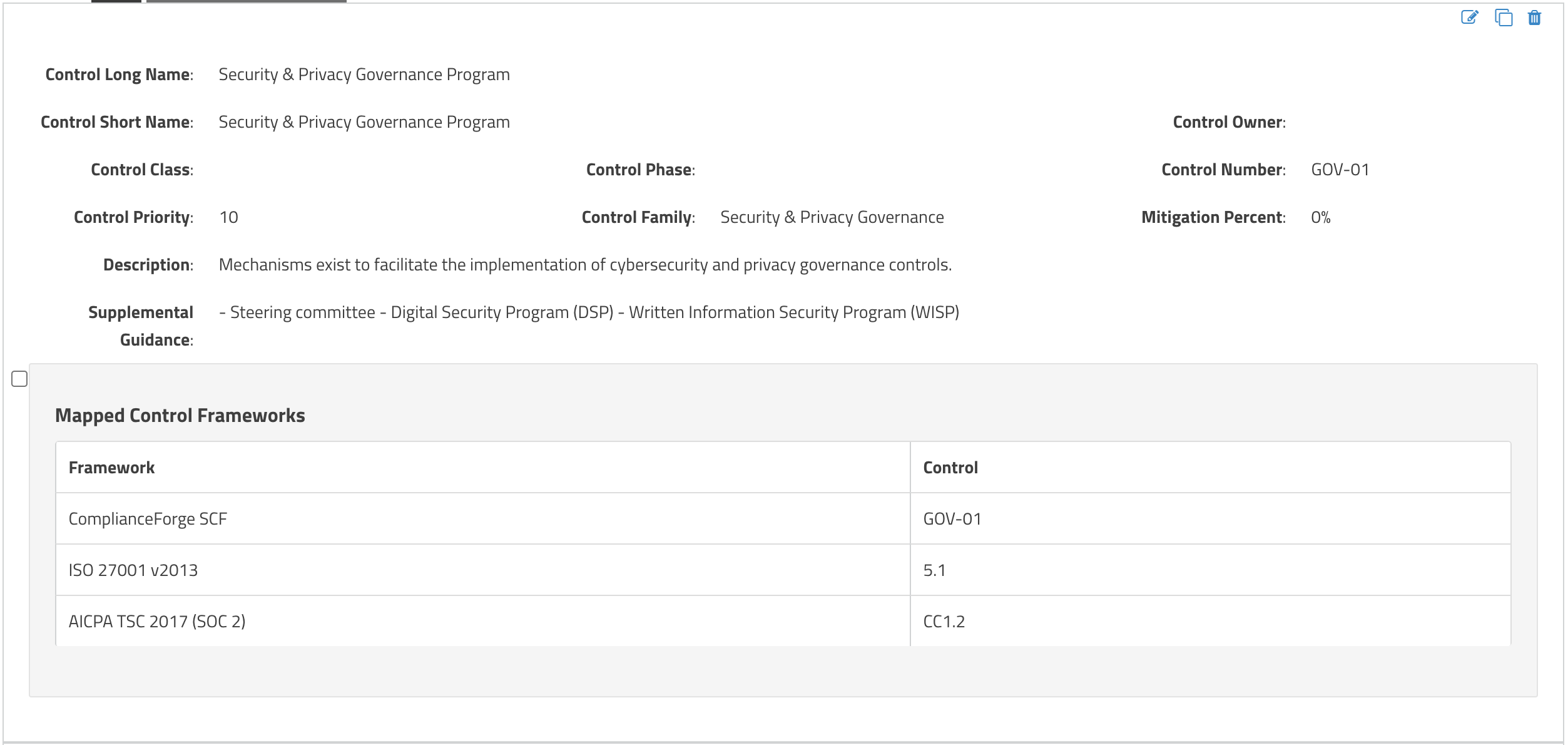This screenshot has width=1568, height=745.
Task: Select the ComplianceForge SCF framework row
Action: tap(783, 518)
